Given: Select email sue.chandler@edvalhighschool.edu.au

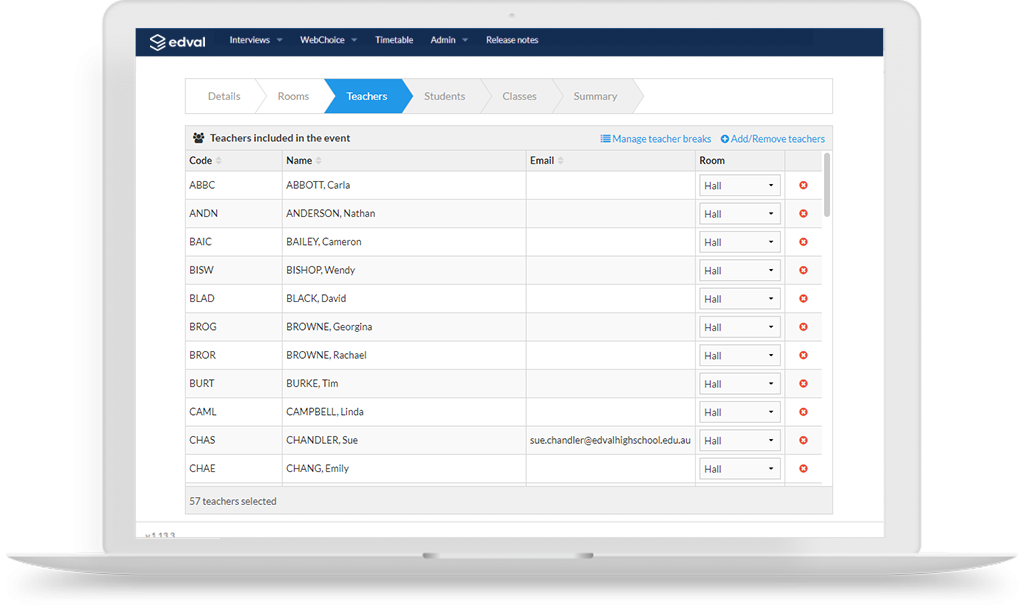Looking at the screenshot, I should point(610,440).
